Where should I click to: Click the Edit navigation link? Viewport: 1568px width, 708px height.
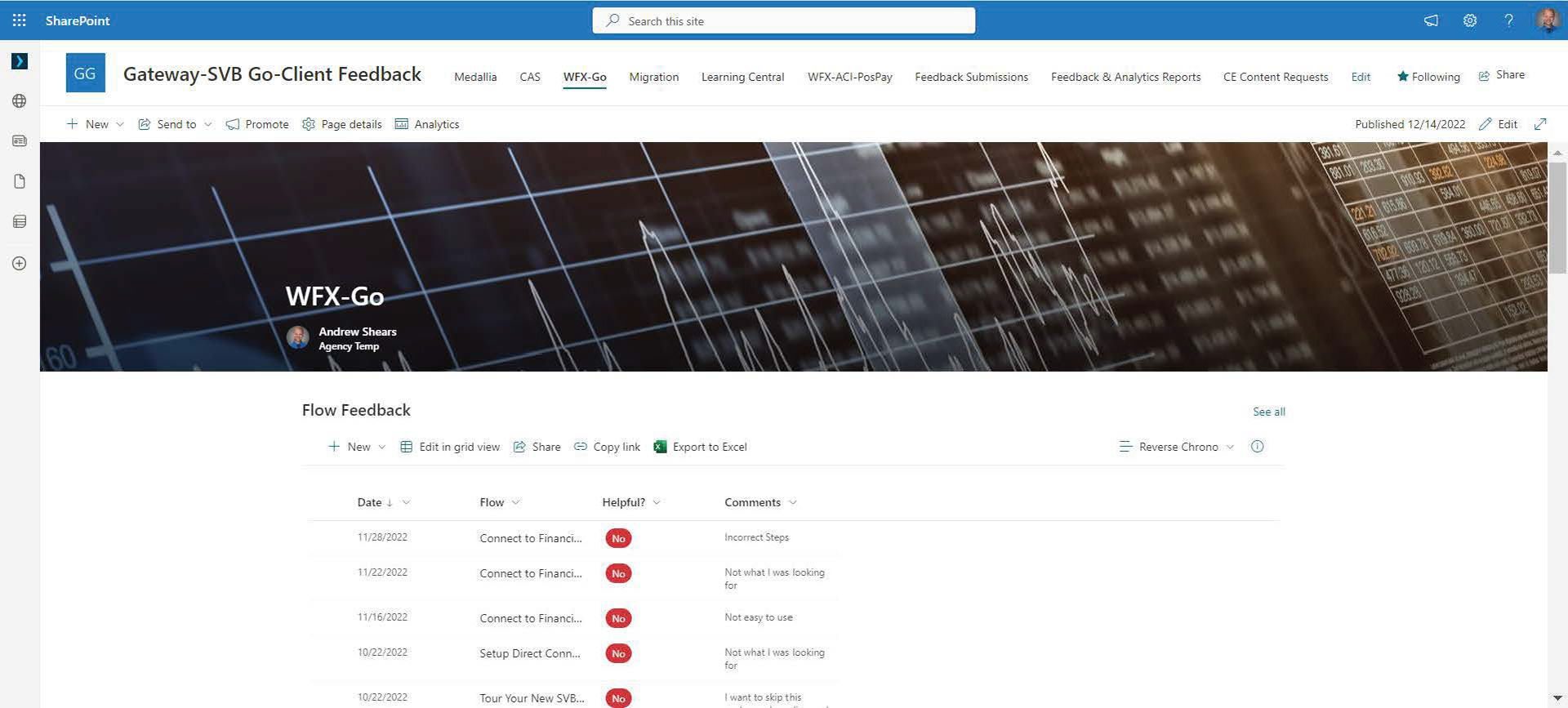tap(1361, 77)
